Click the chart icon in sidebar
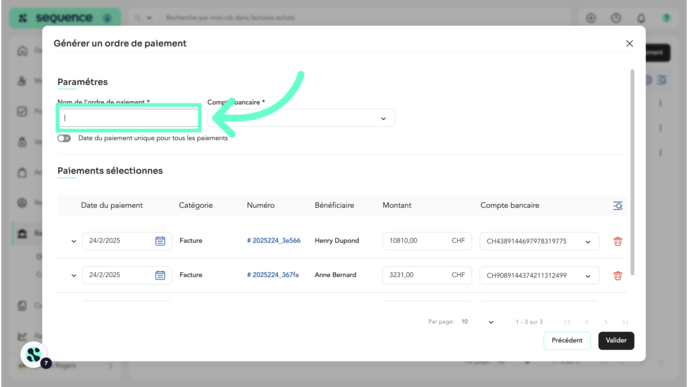This screenshot has width=688, height=387. 22,336
